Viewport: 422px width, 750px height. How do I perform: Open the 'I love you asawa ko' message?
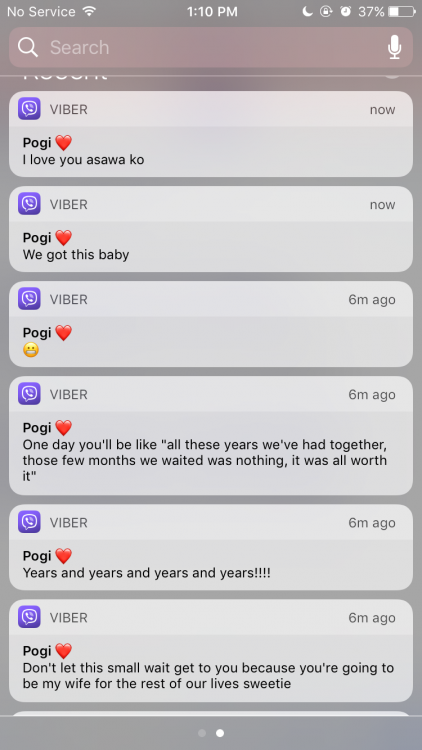click(211, 134)
